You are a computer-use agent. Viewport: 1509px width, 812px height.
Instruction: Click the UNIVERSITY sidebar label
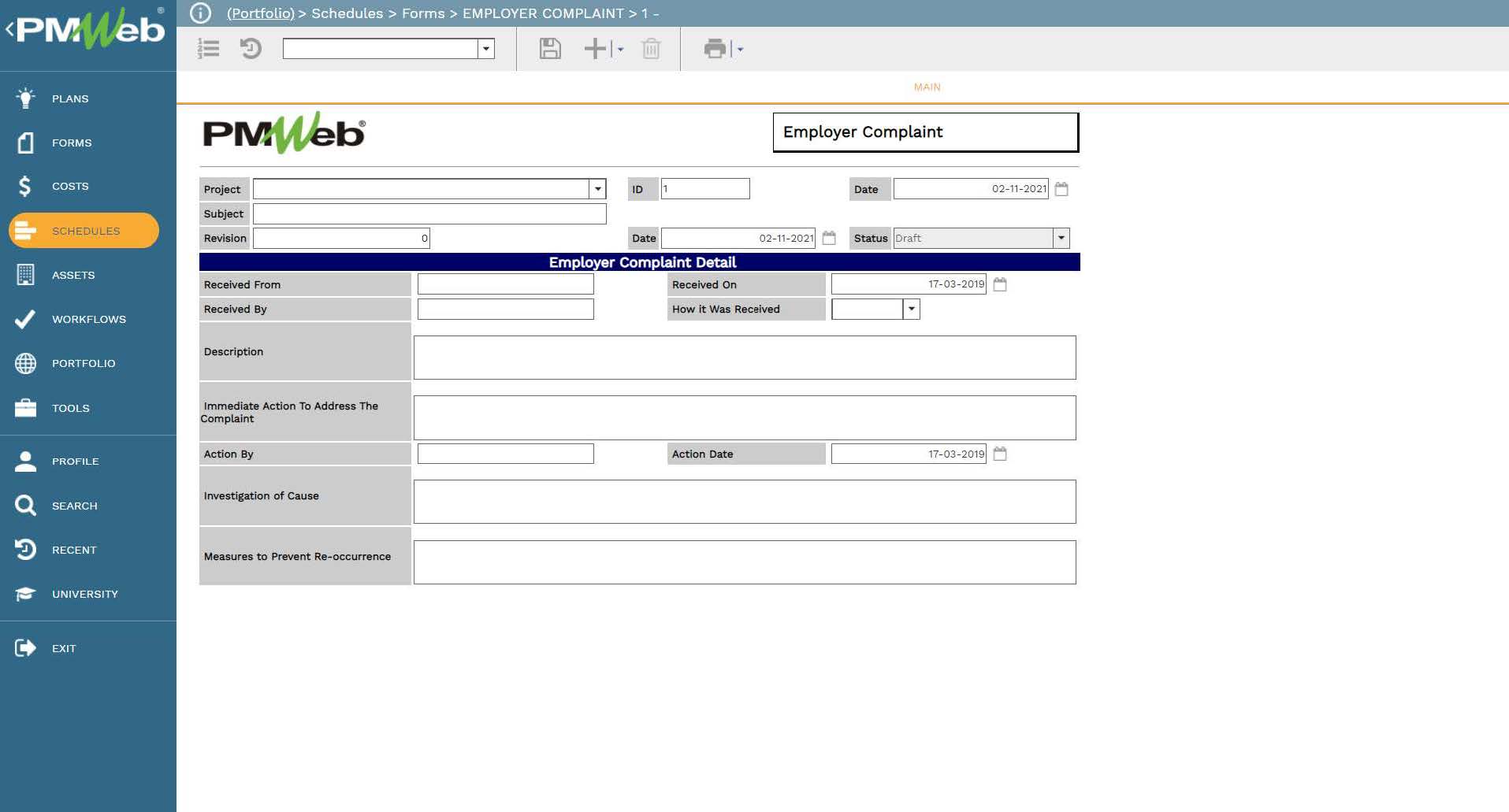coord(85,594)
